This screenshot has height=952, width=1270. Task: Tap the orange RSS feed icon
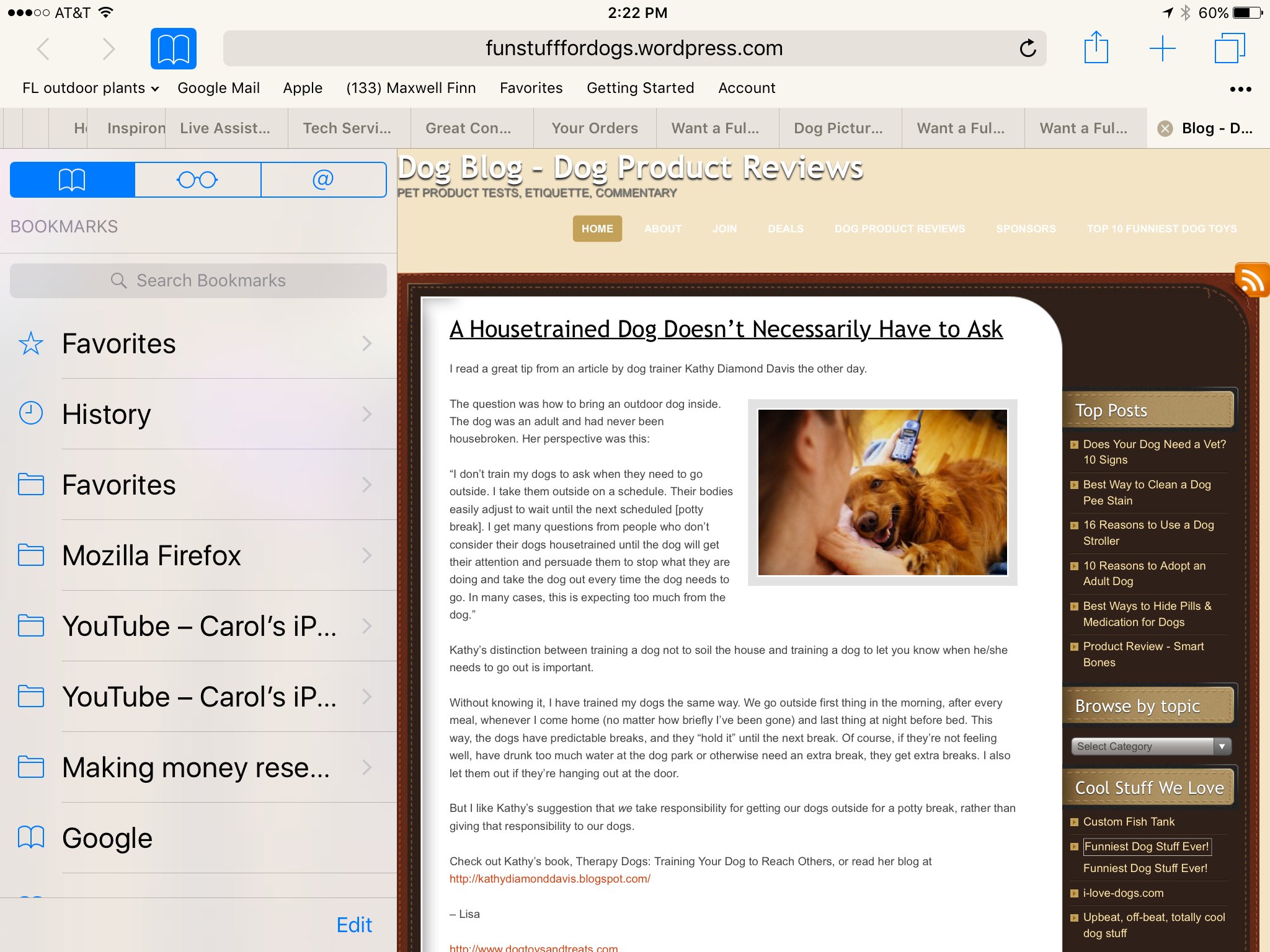(1251, 280)
